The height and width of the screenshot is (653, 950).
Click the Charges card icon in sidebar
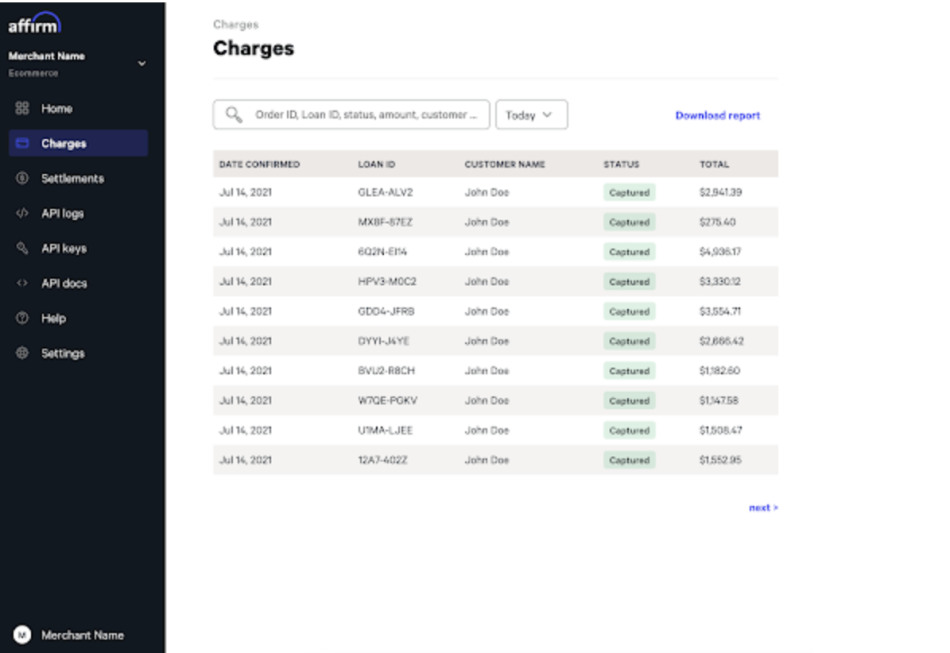(x=22, y=144)
